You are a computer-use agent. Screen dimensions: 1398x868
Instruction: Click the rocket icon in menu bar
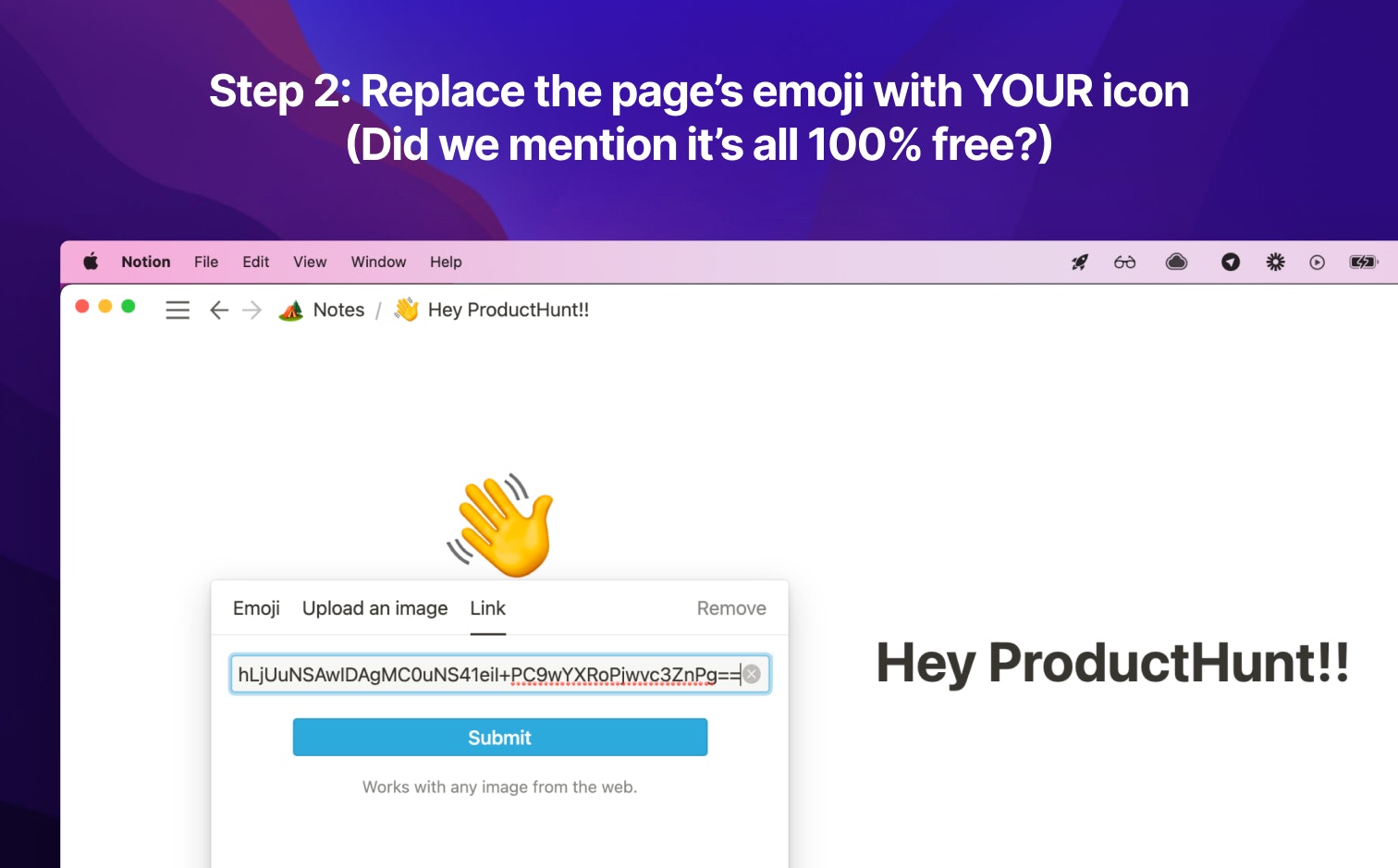tap(1079, 263)
